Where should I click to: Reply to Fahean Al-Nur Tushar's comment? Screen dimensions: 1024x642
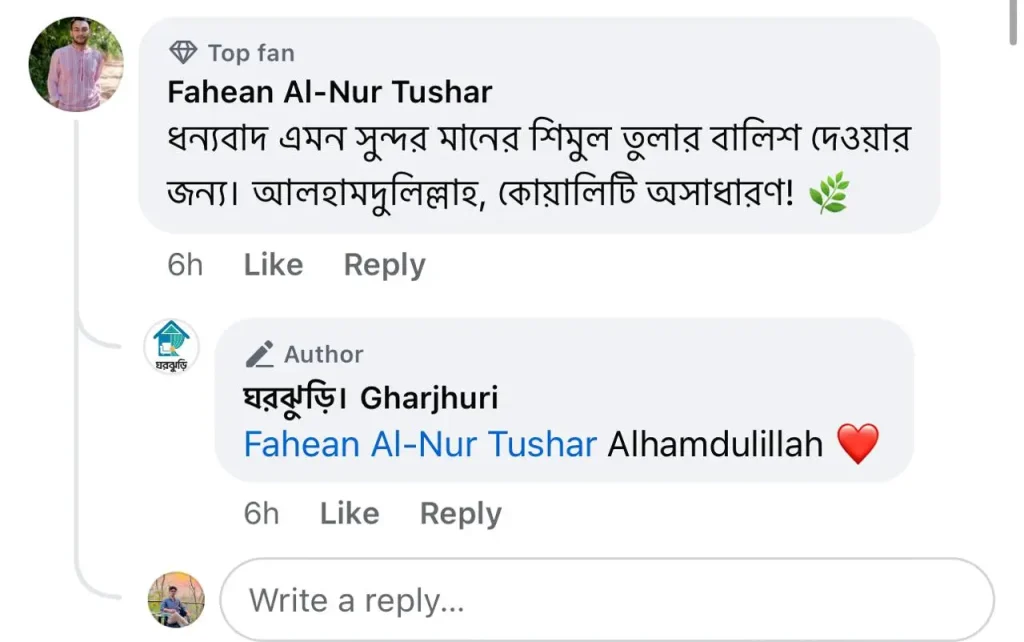point(384,265)
